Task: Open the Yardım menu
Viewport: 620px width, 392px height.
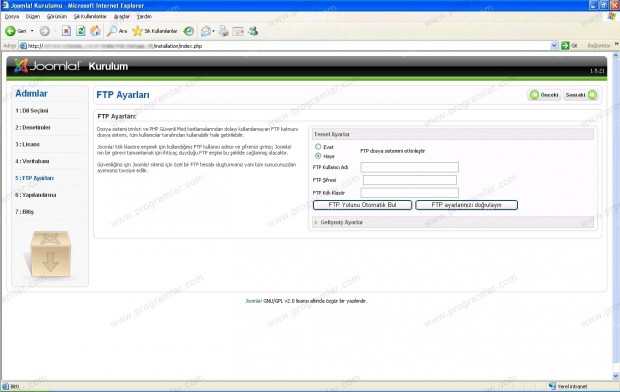Action: click(x=144, y=17)
